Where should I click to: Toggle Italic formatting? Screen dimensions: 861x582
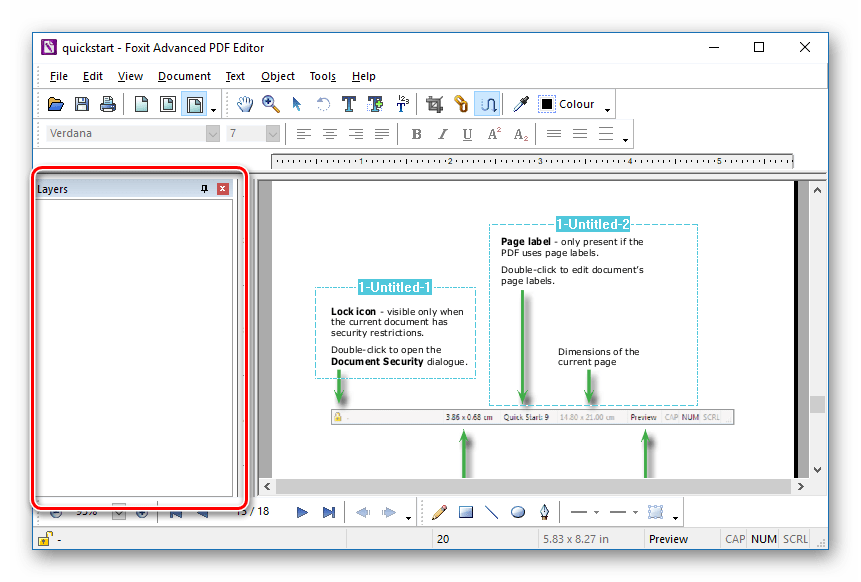pos(442,134)
